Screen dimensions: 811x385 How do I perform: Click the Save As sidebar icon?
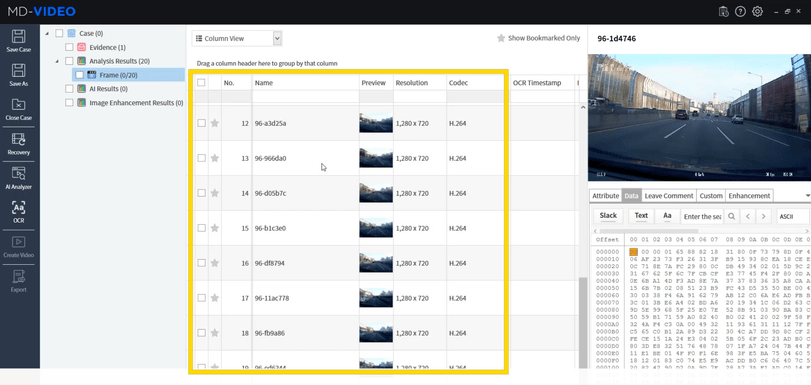19,75
